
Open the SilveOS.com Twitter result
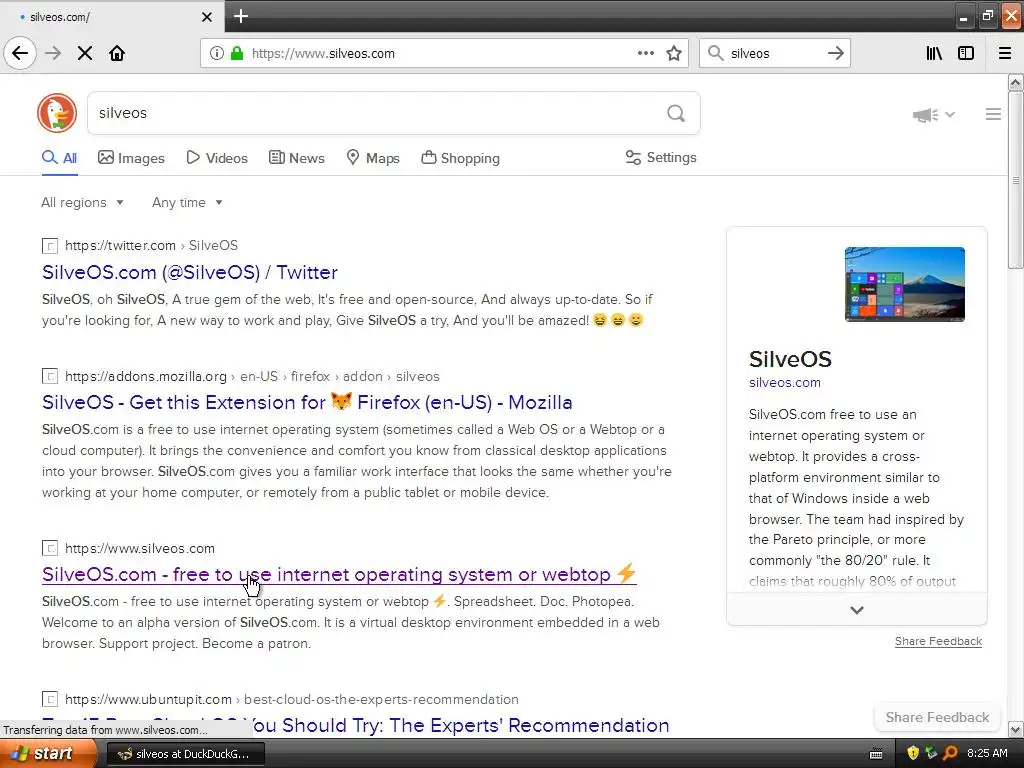[190, 272]
